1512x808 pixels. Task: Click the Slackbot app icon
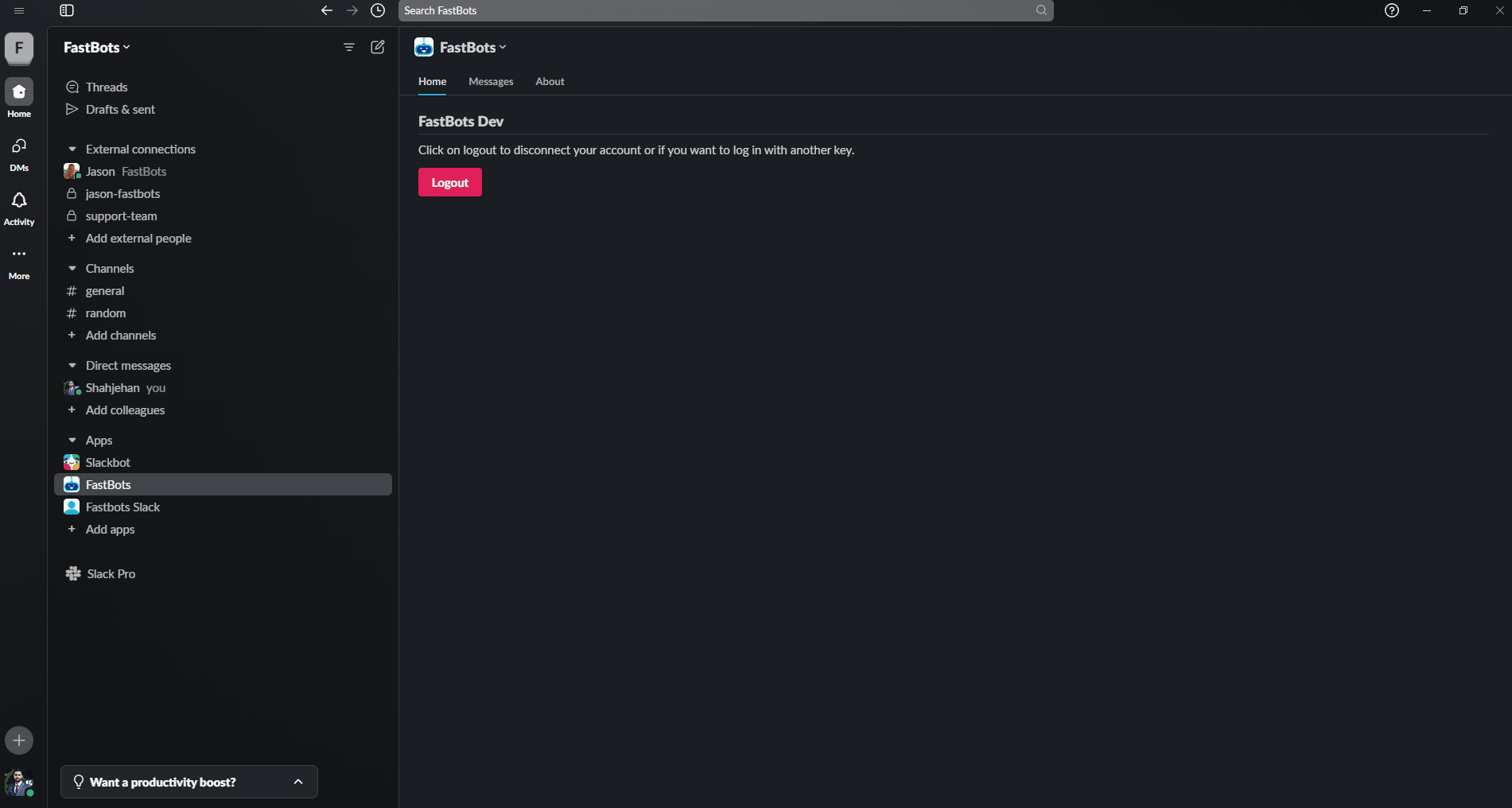click(72, 462)
